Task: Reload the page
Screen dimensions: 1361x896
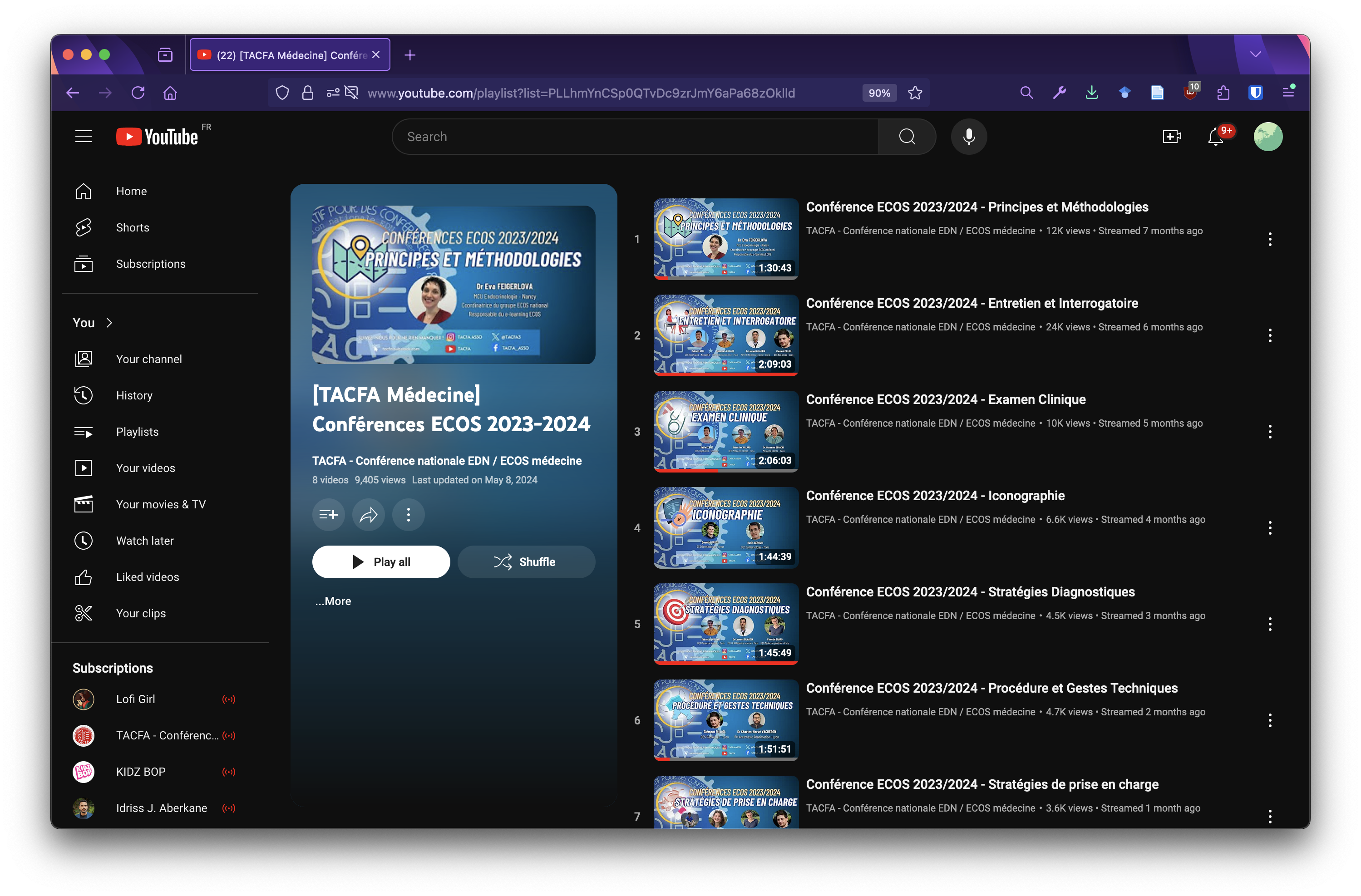Action: (x=138, y=93)
